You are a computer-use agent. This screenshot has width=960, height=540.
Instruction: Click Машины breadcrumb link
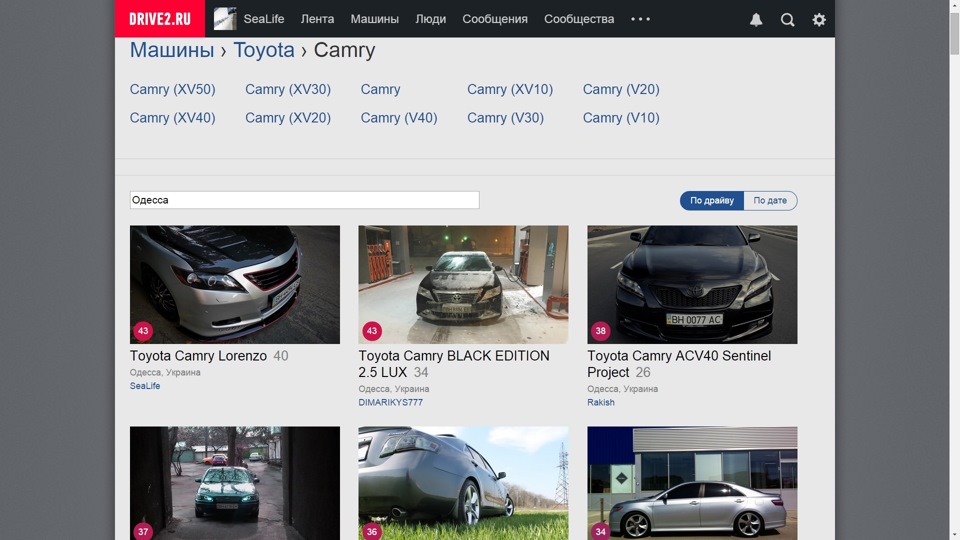click(172, 50)
